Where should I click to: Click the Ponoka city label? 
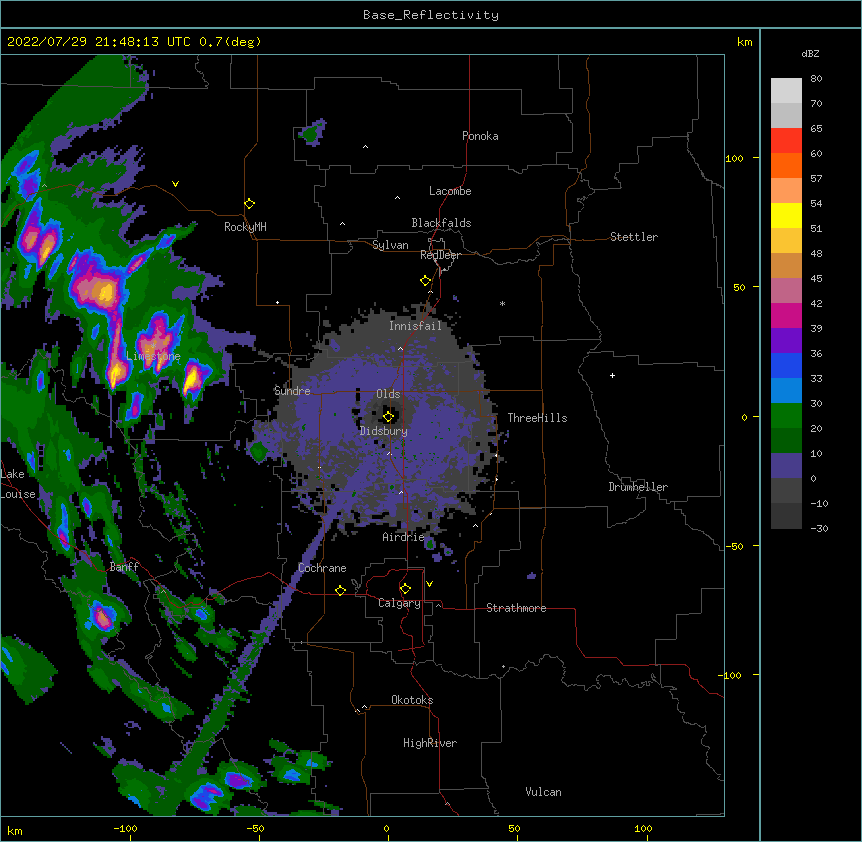click(x=480, y=136)
